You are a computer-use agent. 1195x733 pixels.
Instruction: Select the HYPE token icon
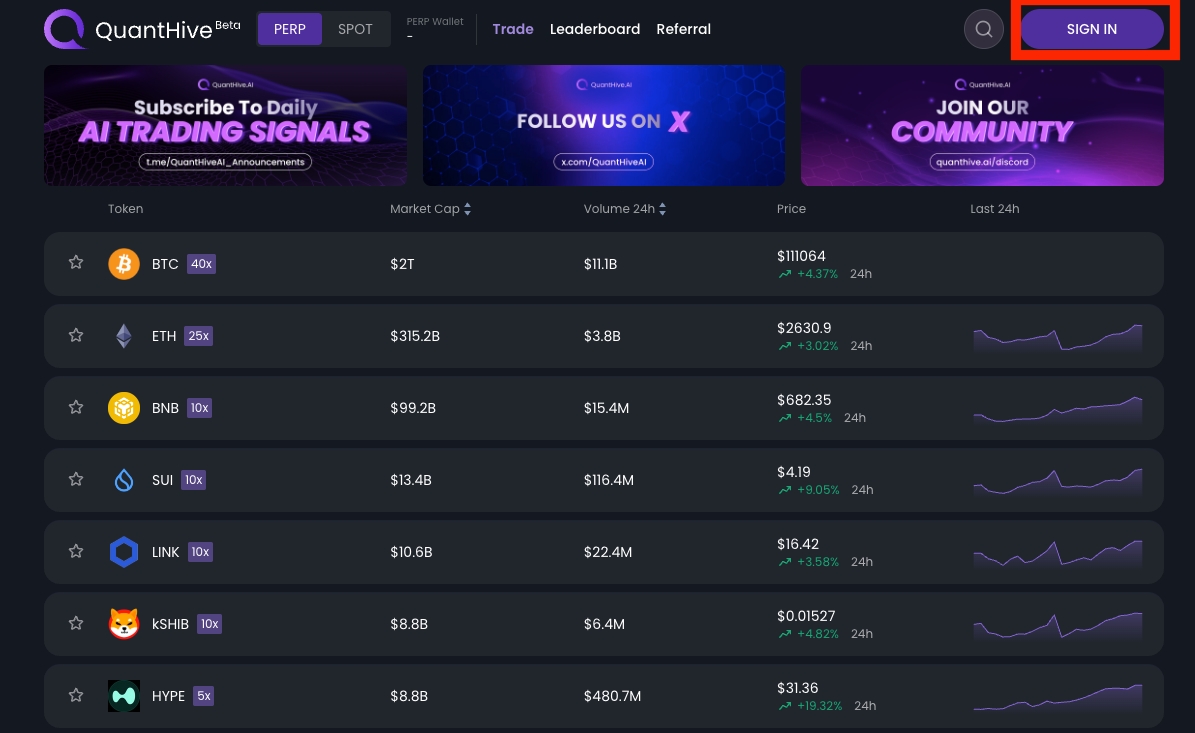[x=124, y=696]
